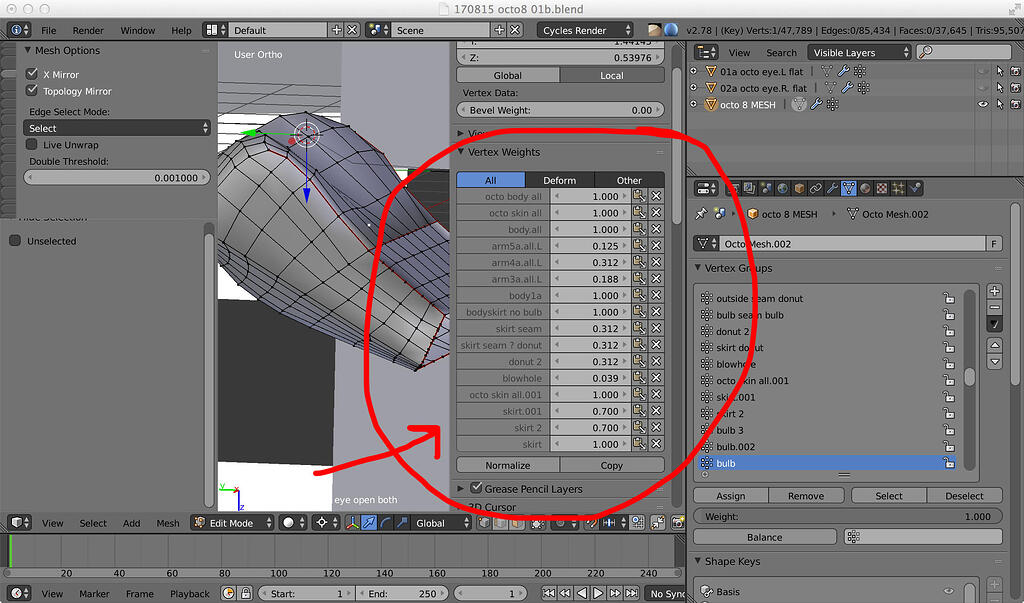Toggle selectability arrow for 01a octo eye.L flat
1024x603 pixels.
pos(1000,71)
